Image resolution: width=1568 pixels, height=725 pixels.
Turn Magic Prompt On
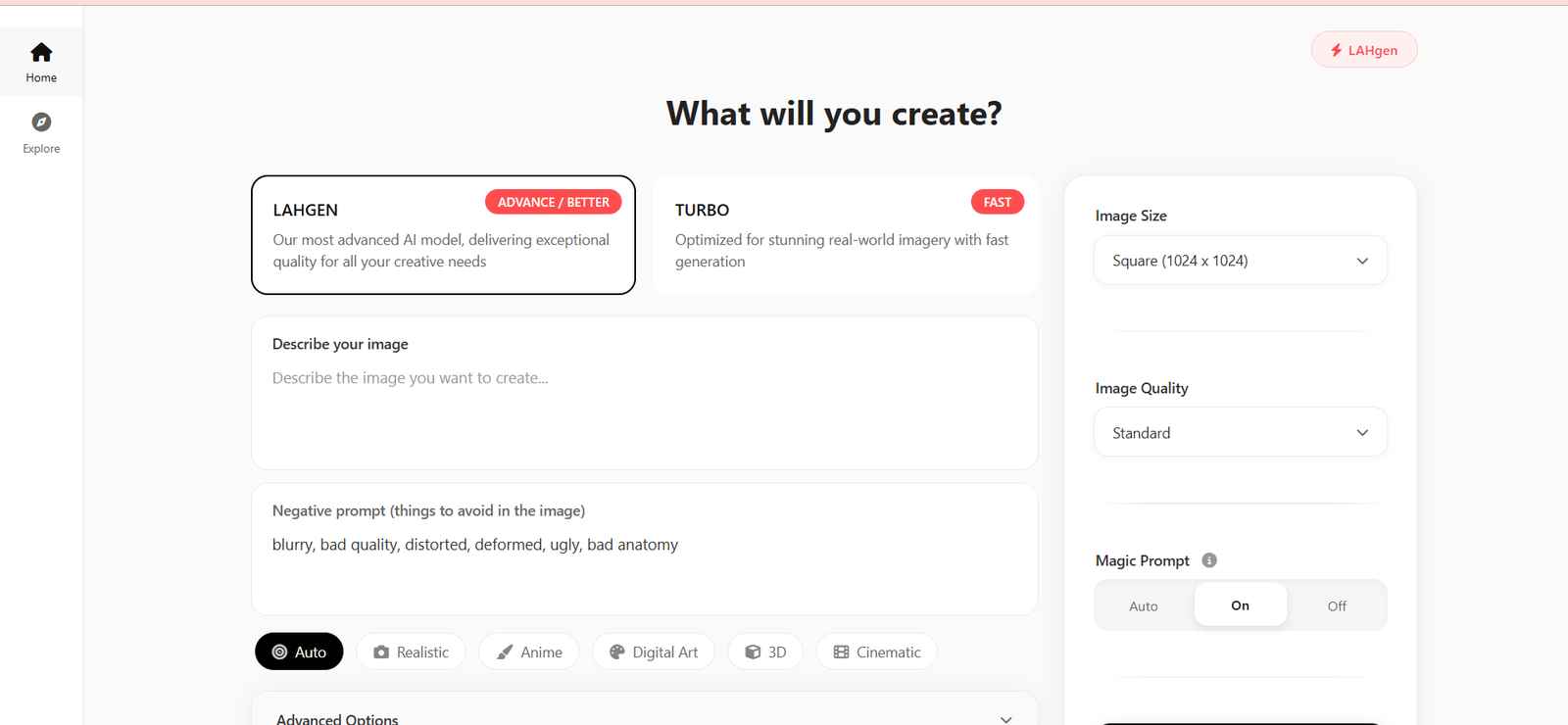[x=1240, y=605]
